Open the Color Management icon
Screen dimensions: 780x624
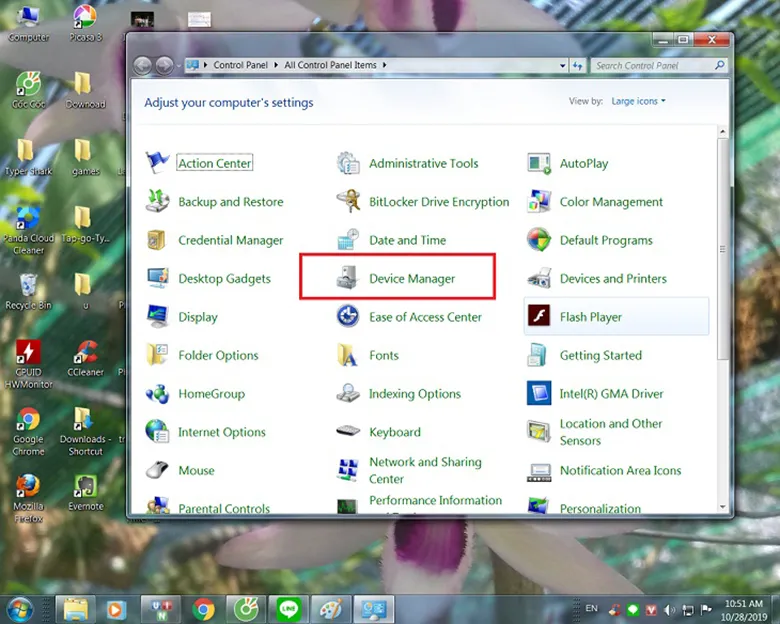539,202
